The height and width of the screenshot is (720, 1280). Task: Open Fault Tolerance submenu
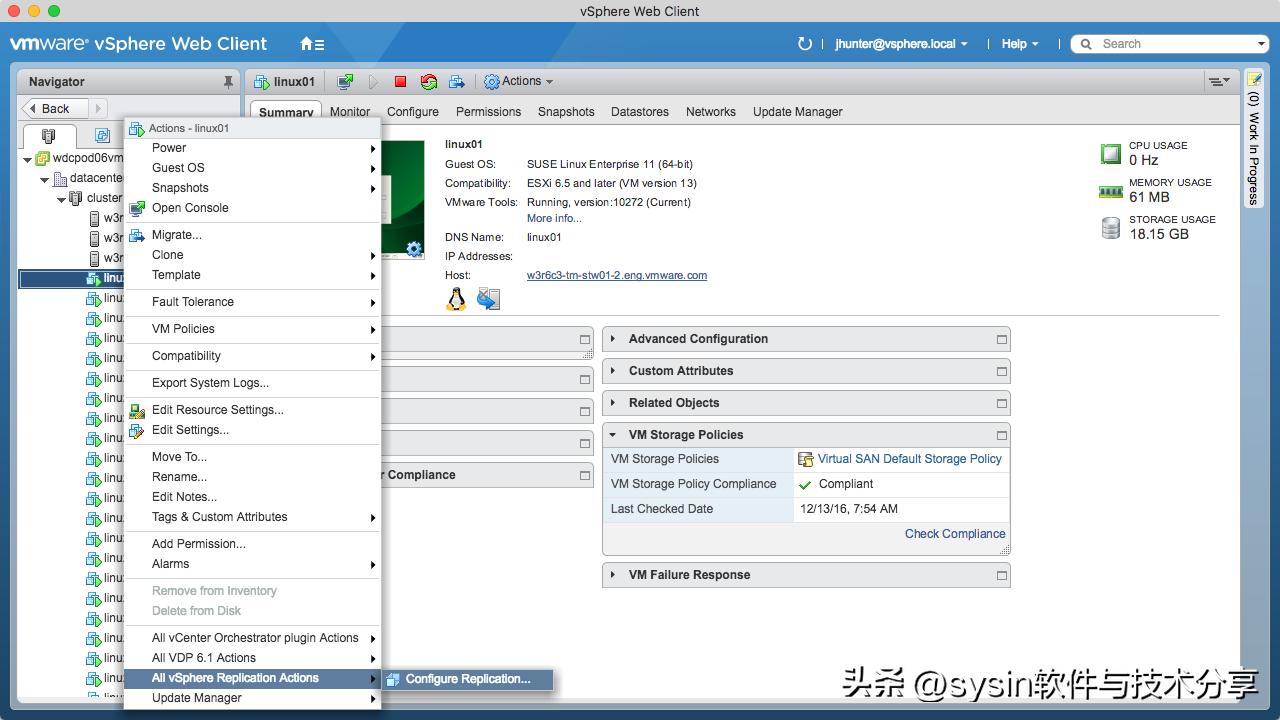[252, 302]
